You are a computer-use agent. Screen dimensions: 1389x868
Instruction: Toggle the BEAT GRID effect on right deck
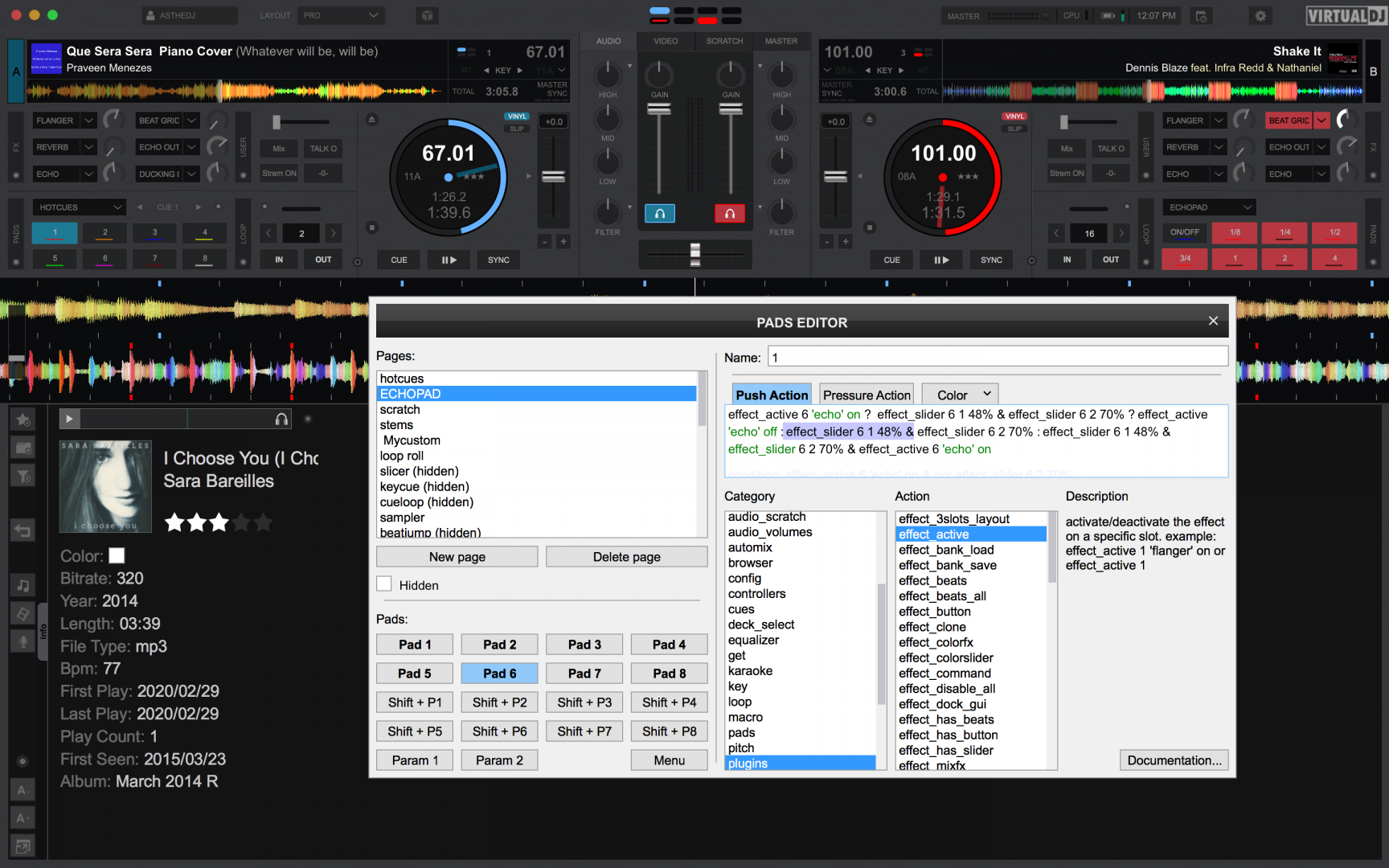coord(1289,121)
